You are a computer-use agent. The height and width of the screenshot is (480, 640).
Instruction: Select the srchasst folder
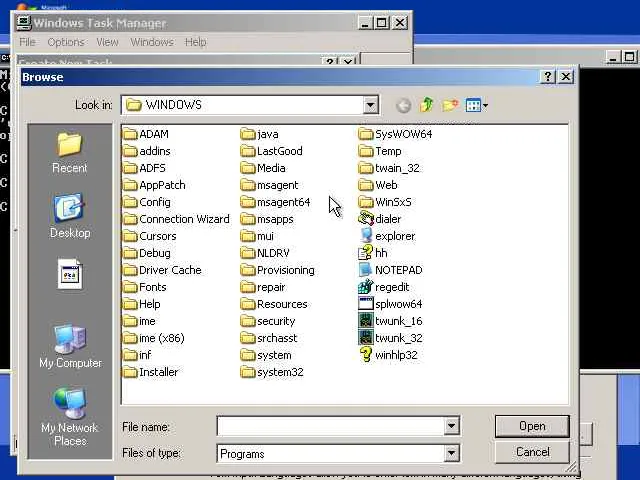pyautogui.click(x=269, y=338)
